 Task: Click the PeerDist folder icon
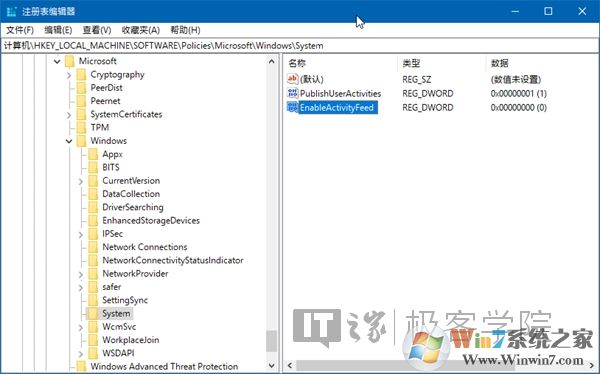point(82,88)
